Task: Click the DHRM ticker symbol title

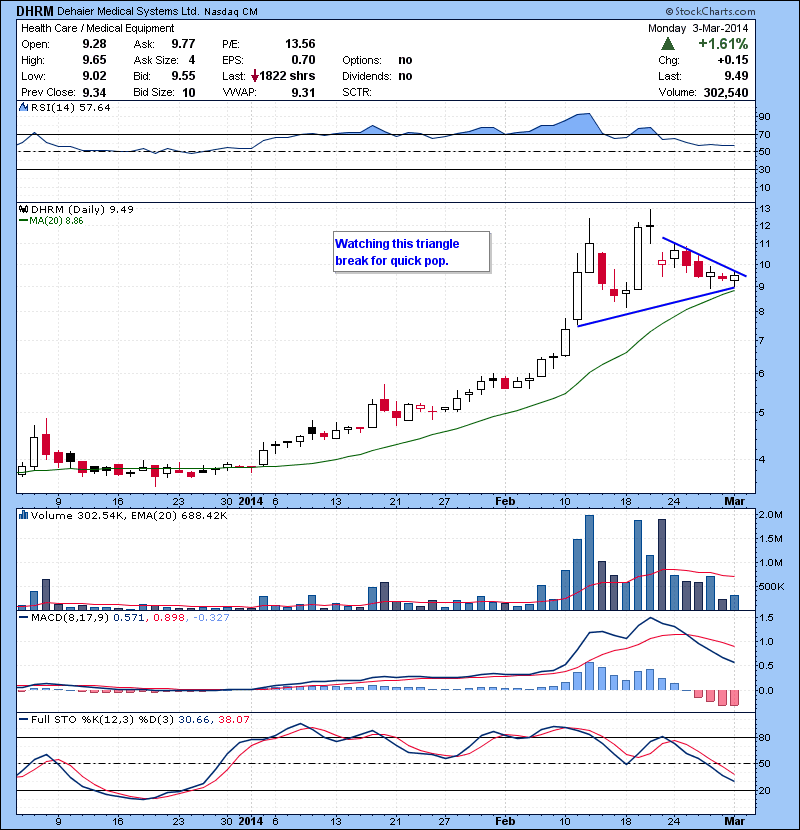Action: tap(35, 11)
